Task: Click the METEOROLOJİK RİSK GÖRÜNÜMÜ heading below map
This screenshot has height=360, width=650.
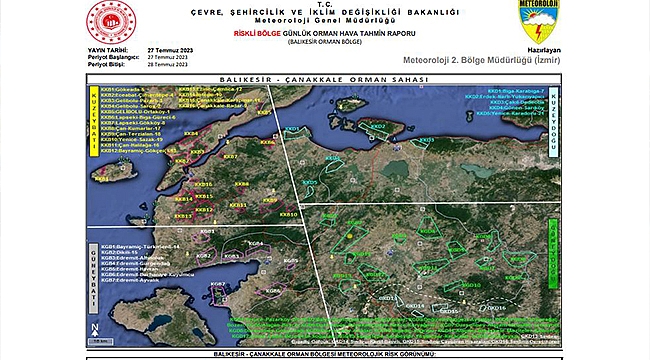Action: tap(324, 354)
